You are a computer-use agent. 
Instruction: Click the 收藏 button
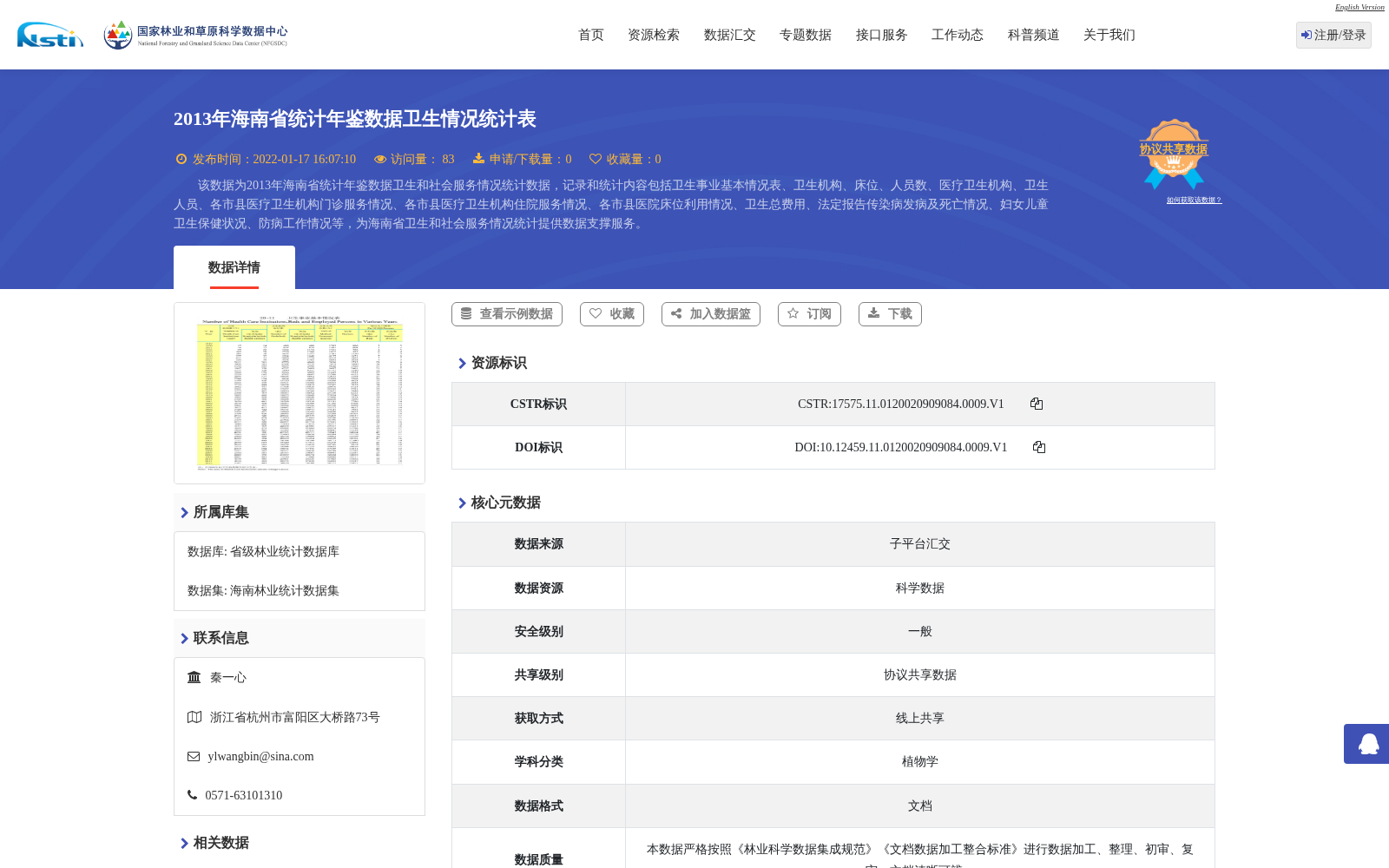pos(612,314)
